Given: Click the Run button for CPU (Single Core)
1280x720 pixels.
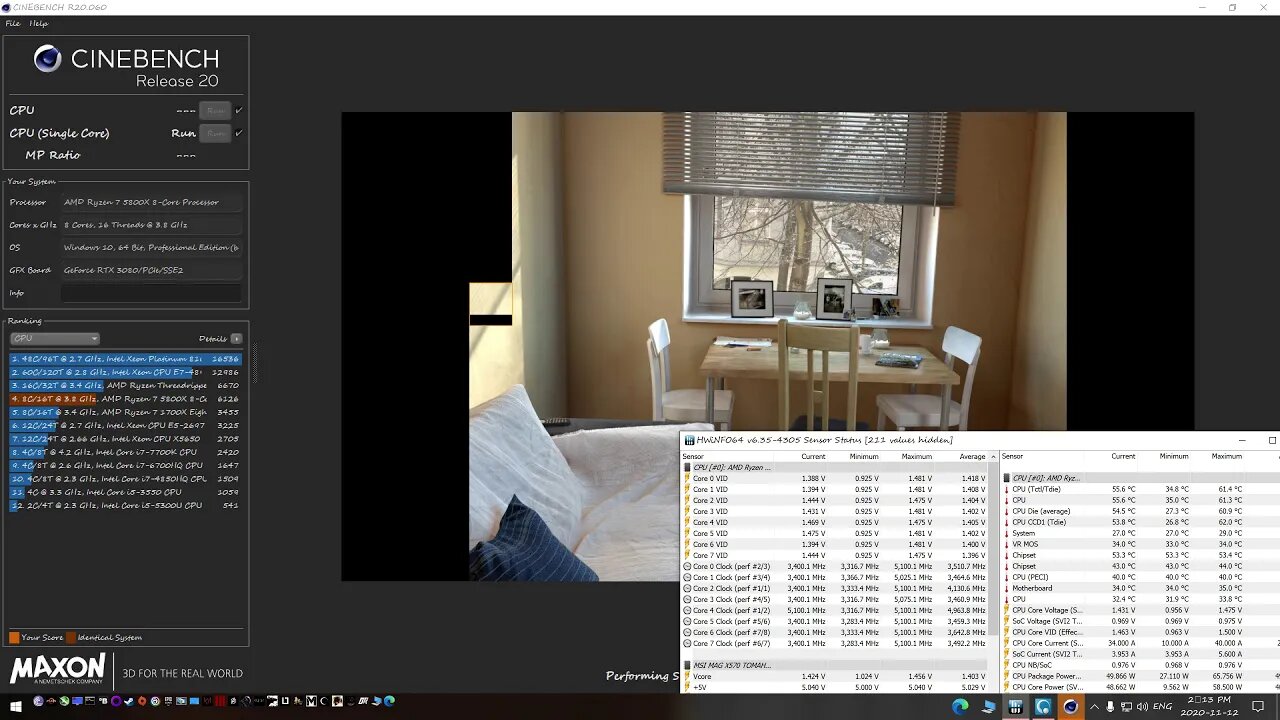Looking at the screenshot, I should pos(215,133).
